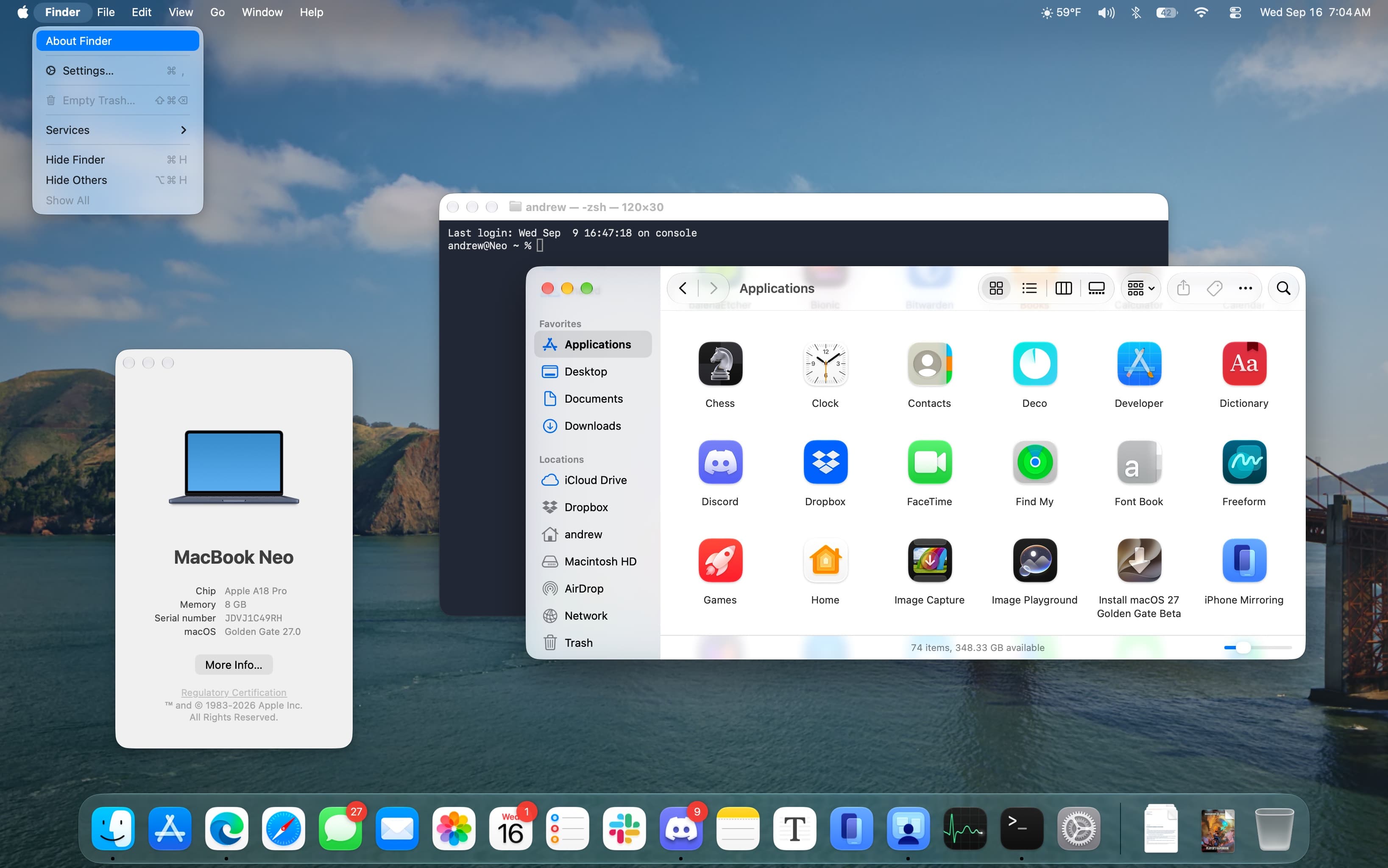The height and width of the screenshot is (868, 1388).
Task: Open the Freeform app icon
Action: [1244, 462]
